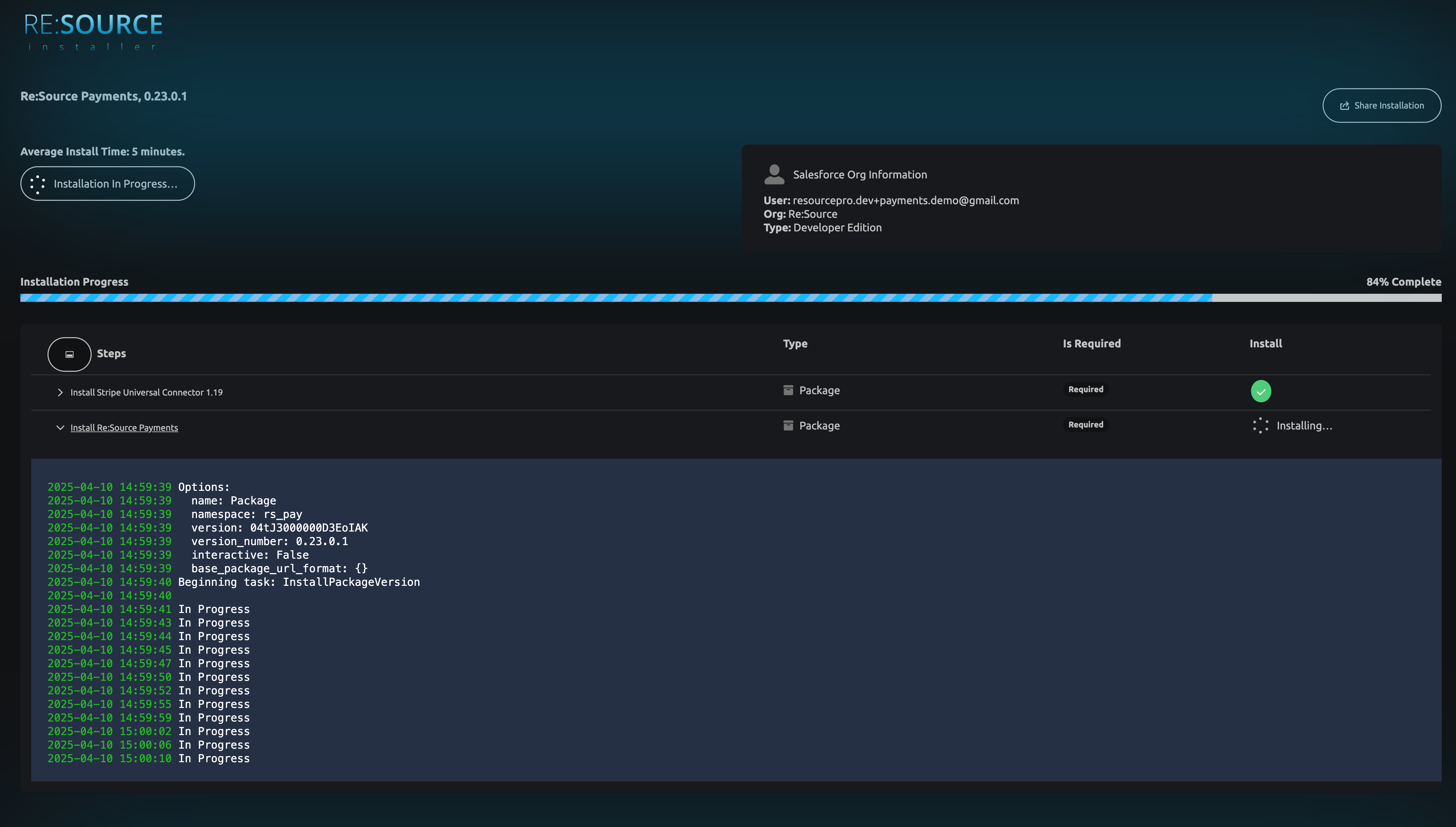Select Install Stripe Universal Connector 1.19 step
The height and width of the screenshot is (827, 1456).
click(x=147, y=392)
